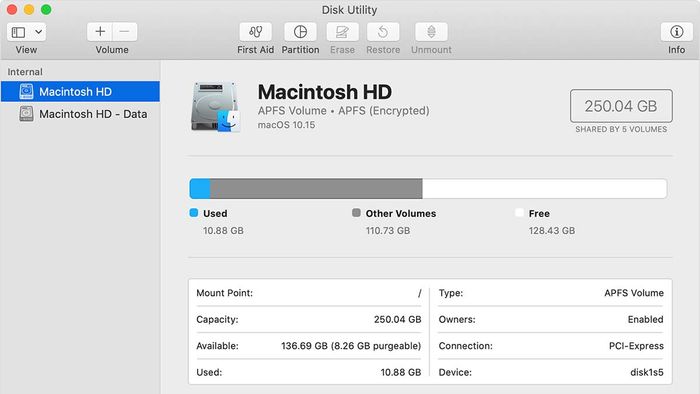Click the gray Other Volumes bar segment
Viewport: 700px width, 394px height.
(x=316, y=189)
